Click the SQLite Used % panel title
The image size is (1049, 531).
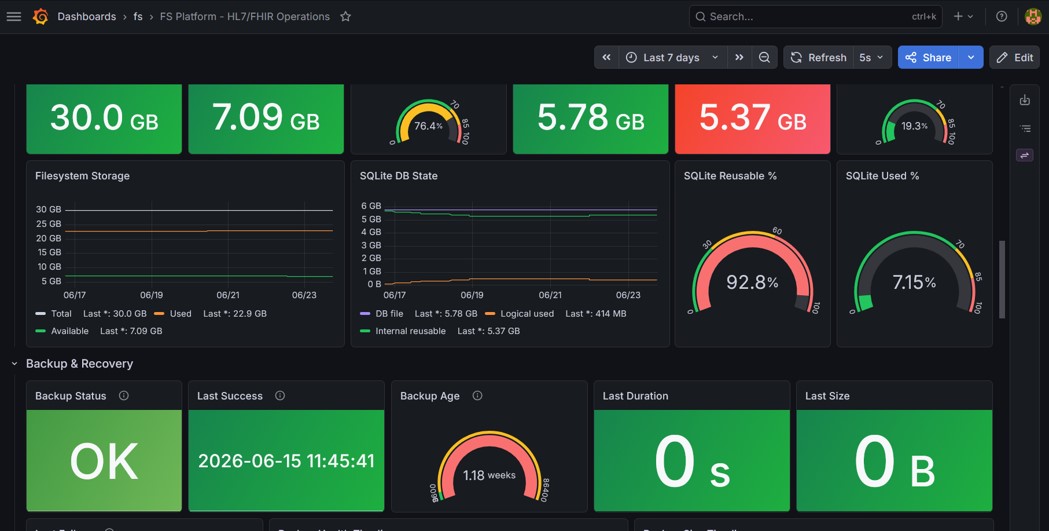coord(882,176)
